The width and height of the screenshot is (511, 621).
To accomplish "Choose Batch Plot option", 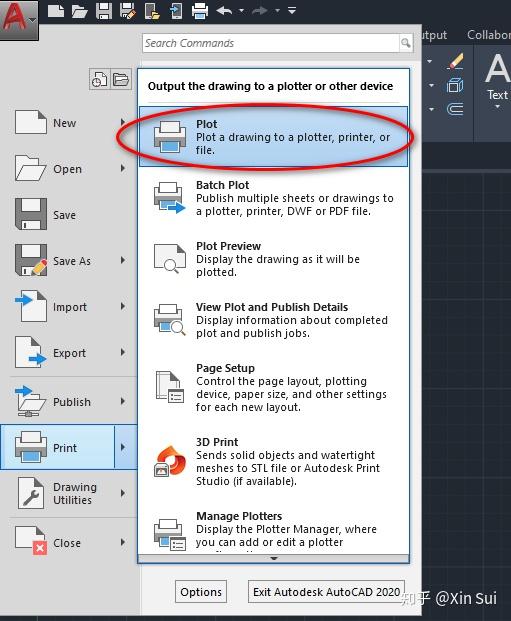I will 273,198.
